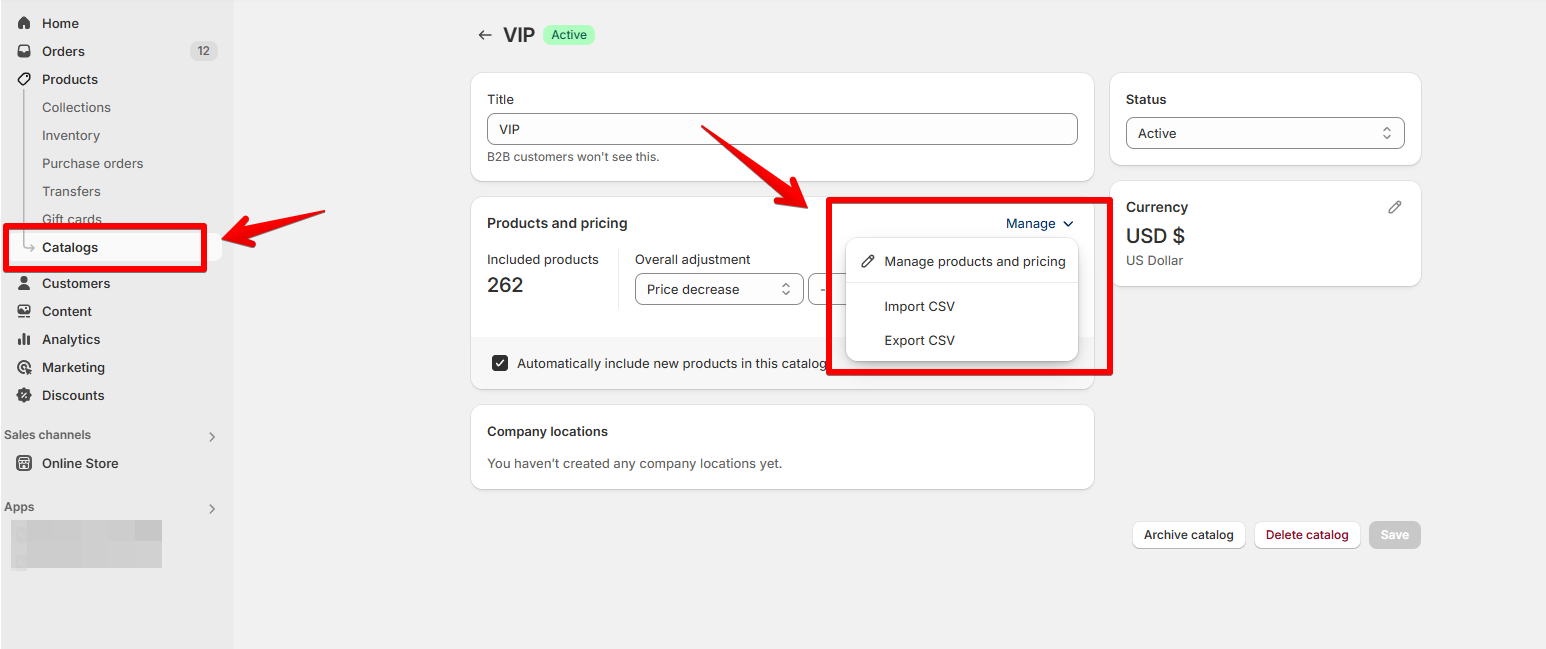Select Manage products and pricing
This screenshot has height=649, width=1546.
(962, 261)
